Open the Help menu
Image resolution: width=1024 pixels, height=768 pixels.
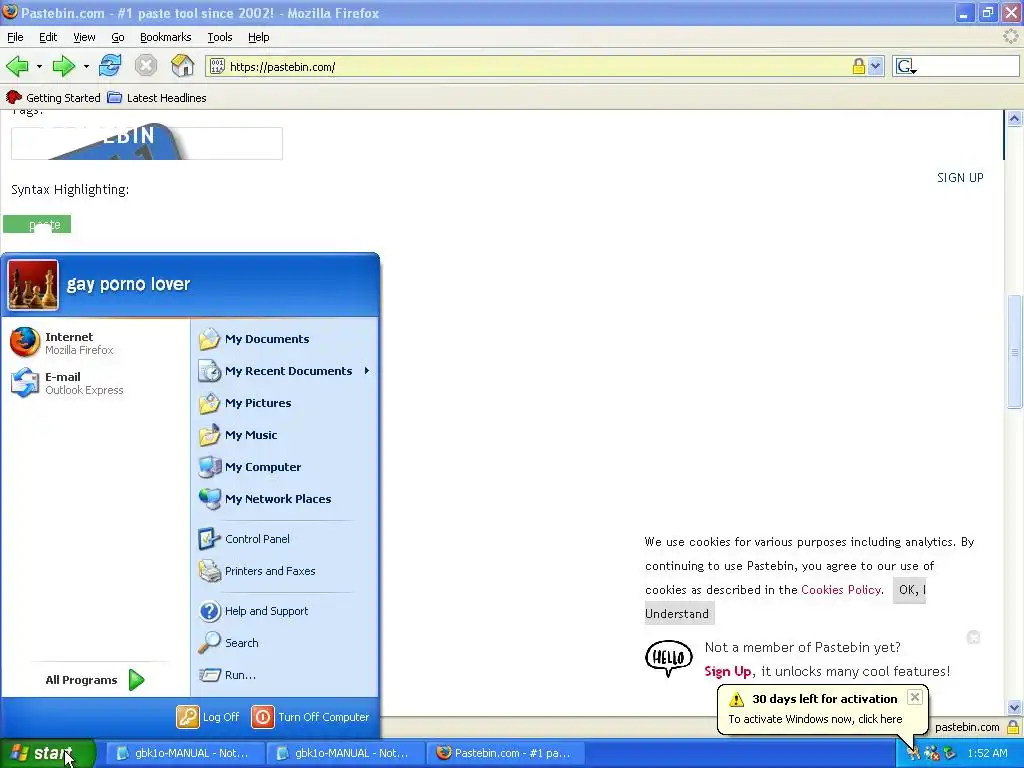point(259,37)
